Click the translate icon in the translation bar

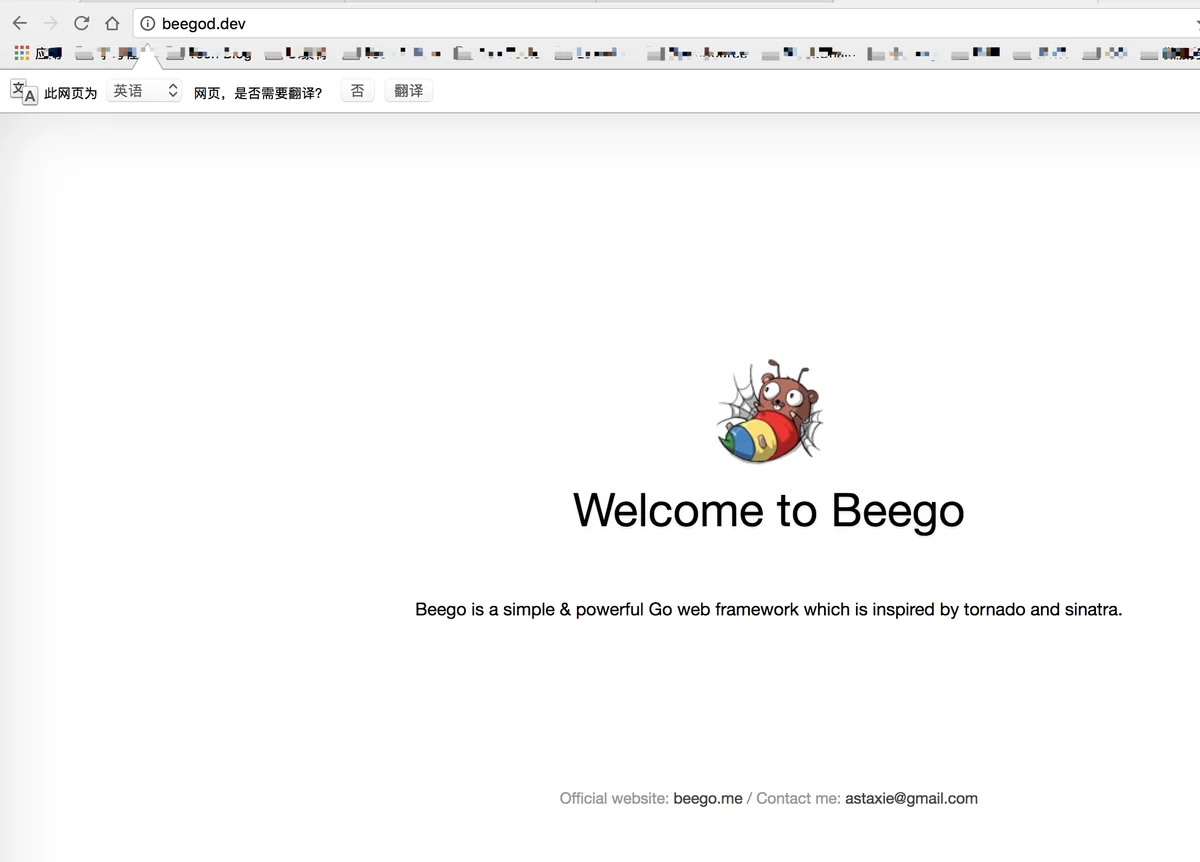[24, 92]
